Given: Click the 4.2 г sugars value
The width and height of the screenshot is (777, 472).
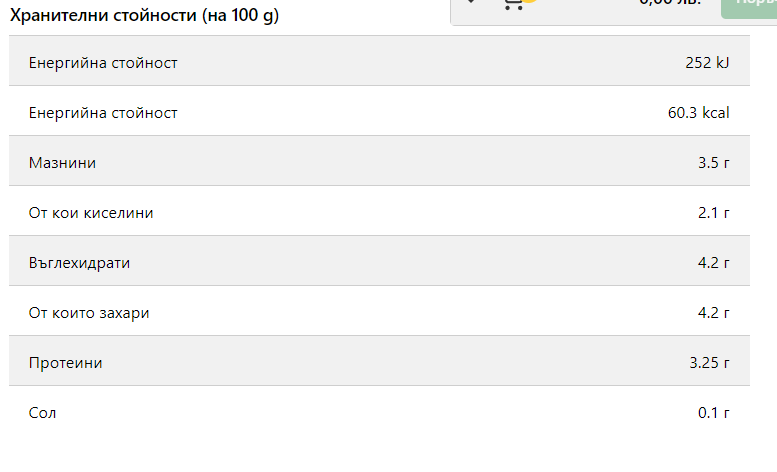Looking at the screenshot, I should click(714, 313).
